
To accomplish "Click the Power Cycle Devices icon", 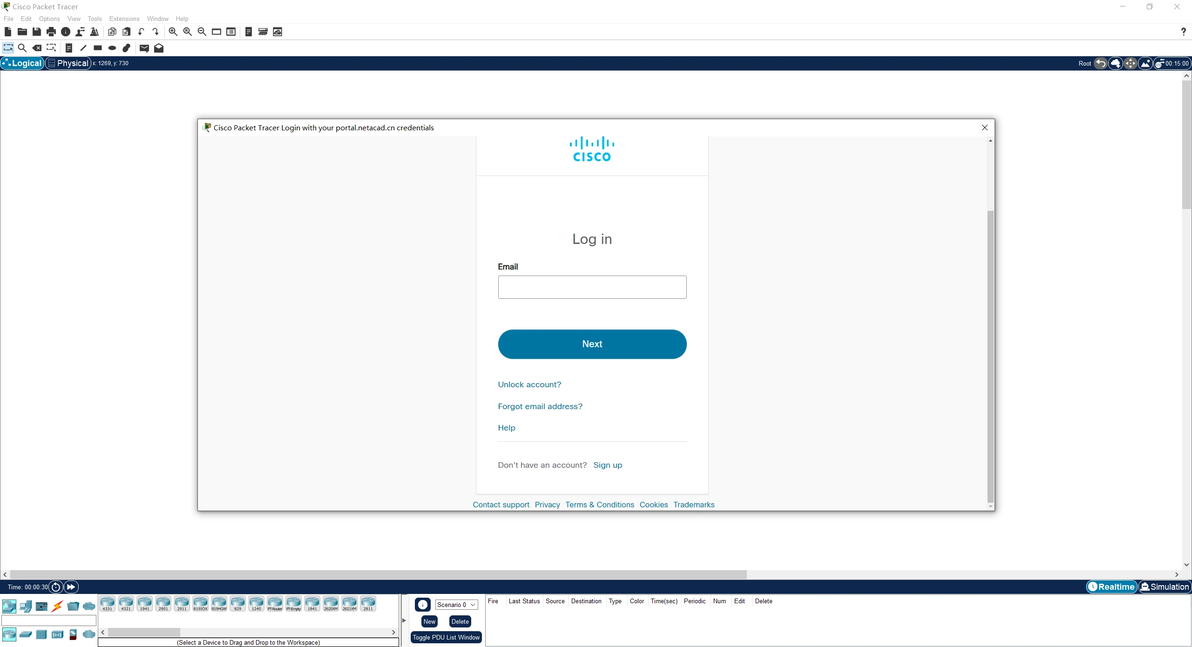I will pos(55,587).
